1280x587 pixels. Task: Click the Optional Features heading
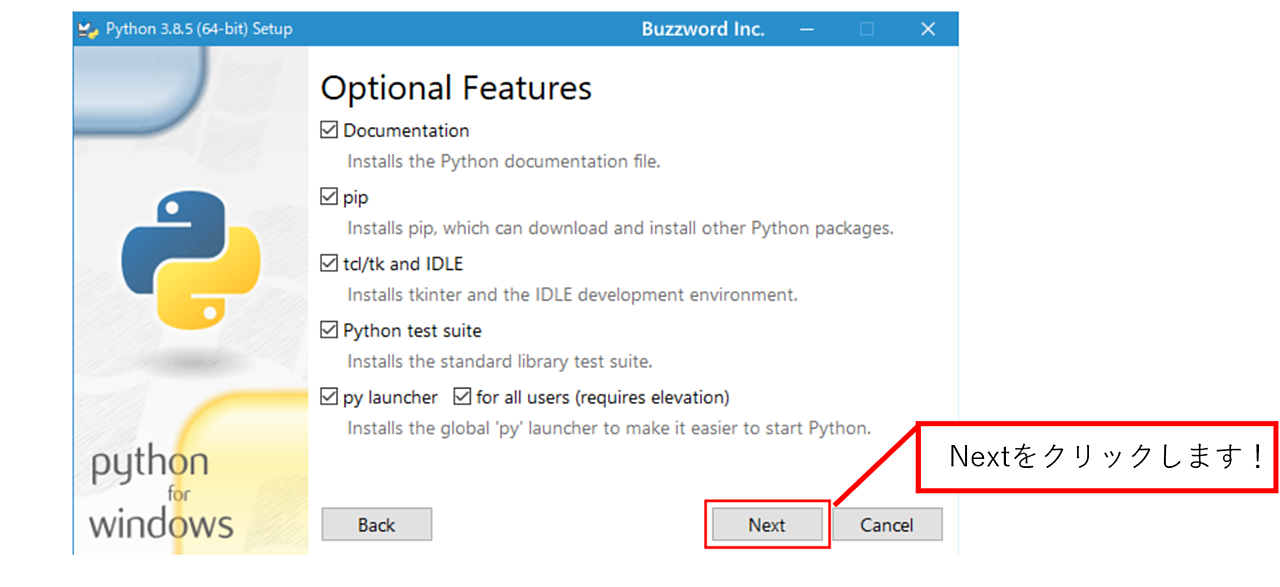coord(456,88)
